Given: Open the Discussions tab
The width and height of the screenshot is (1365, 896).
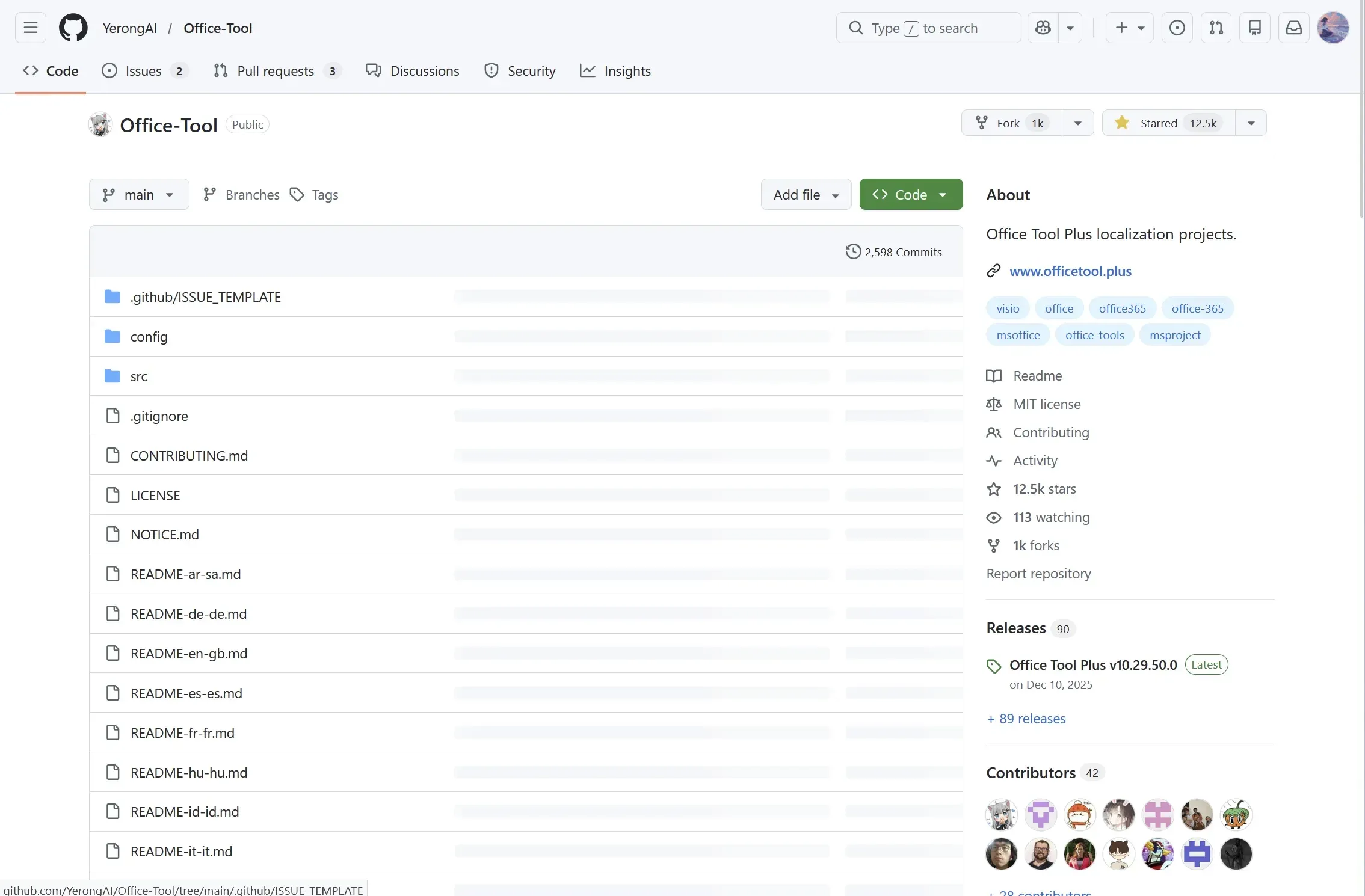Looking at the screenshot, I should pyautogui.click(x=413, y=71).
